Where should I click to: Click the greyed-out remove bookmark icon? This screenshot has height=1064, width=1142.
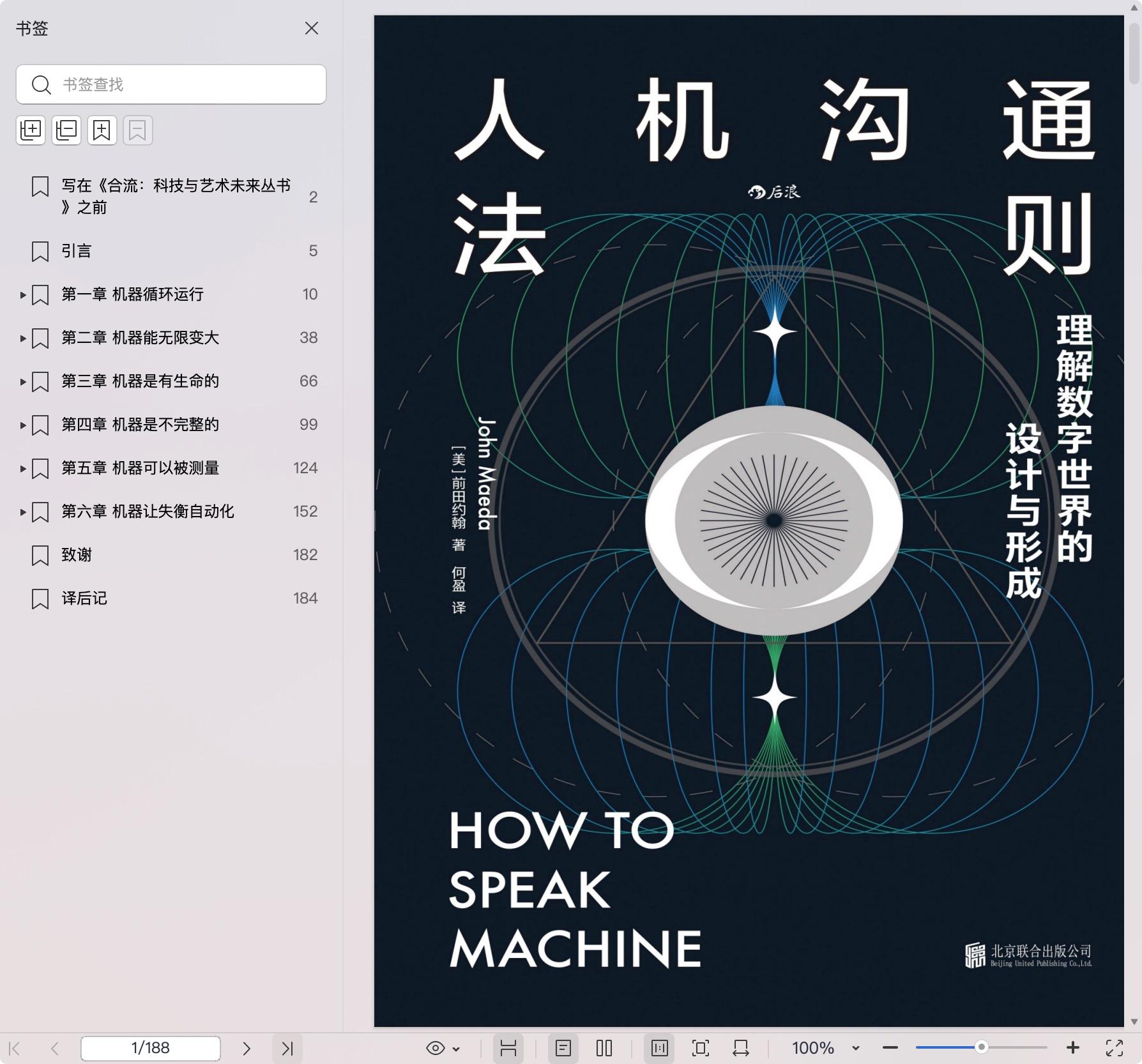point(138,130)
